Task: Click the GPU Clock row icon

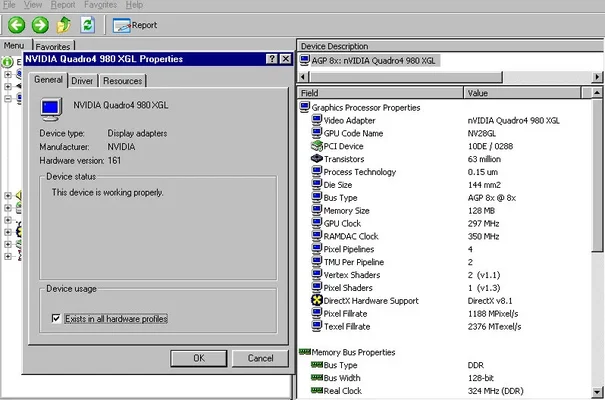Action: (x=317, y=223)
